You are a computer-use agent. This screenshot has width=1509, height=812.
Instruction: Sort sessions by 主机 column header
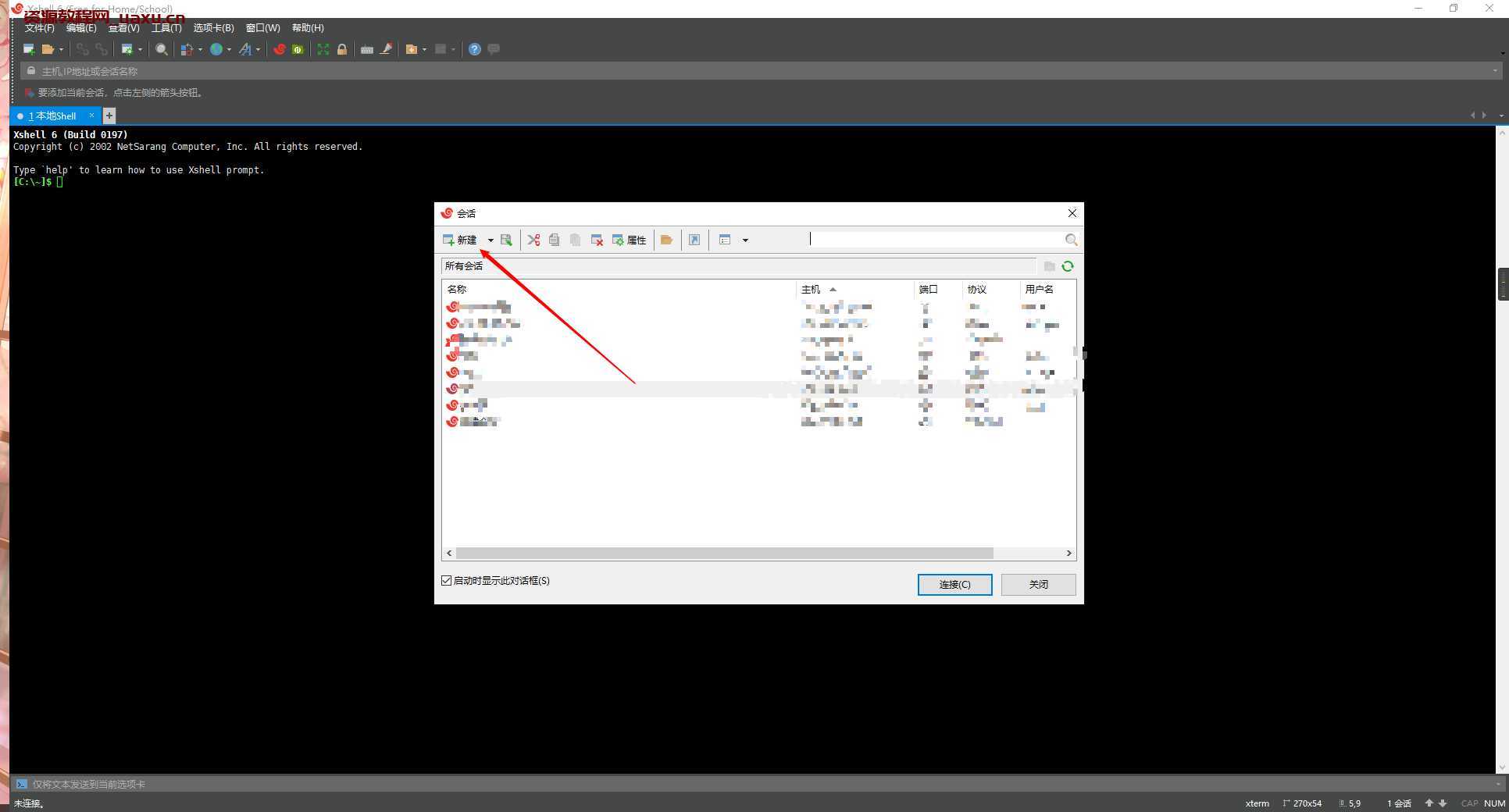tap(854, 289)
